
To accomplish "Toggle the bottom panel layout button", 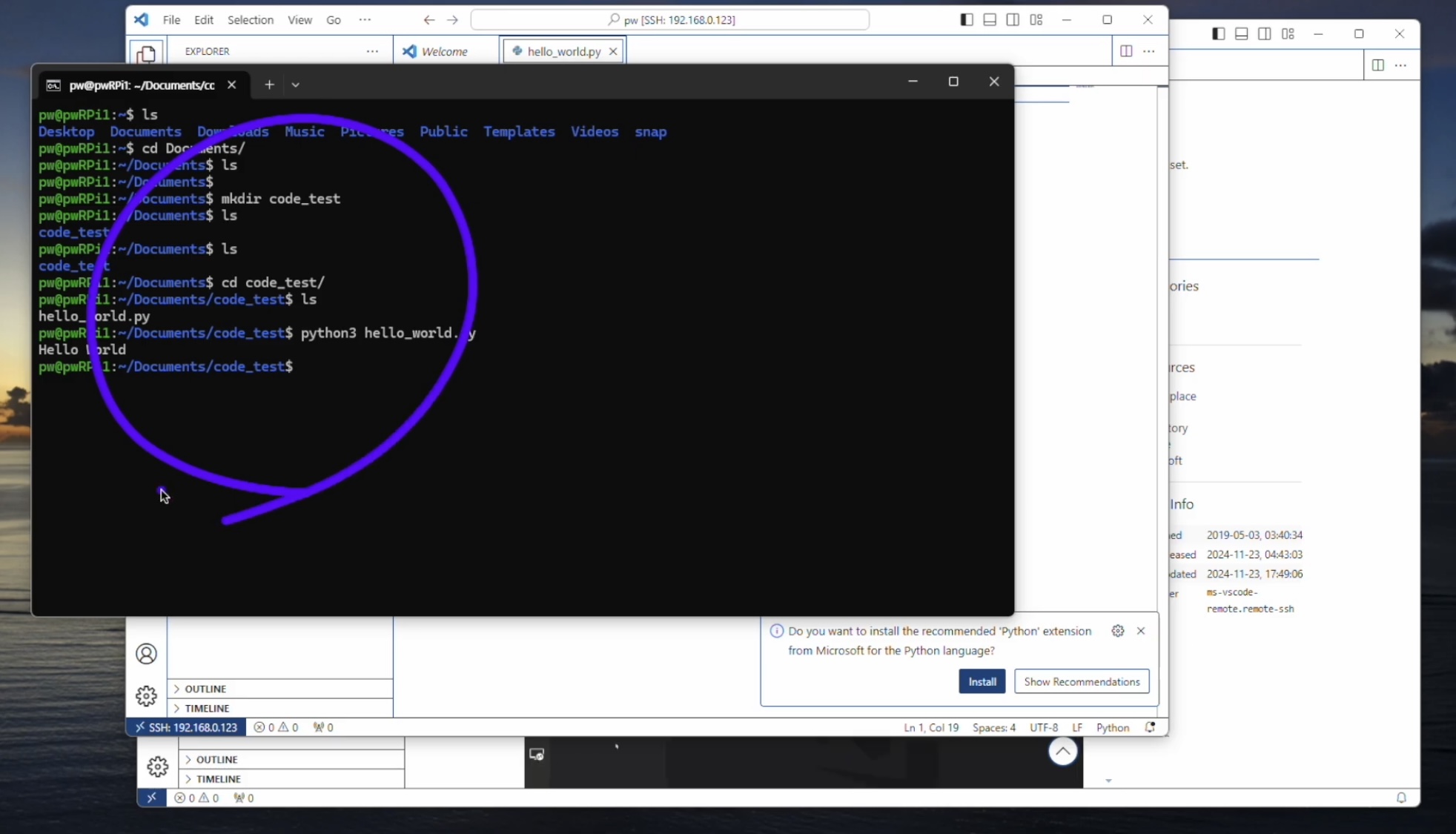I will pos(990,20).
